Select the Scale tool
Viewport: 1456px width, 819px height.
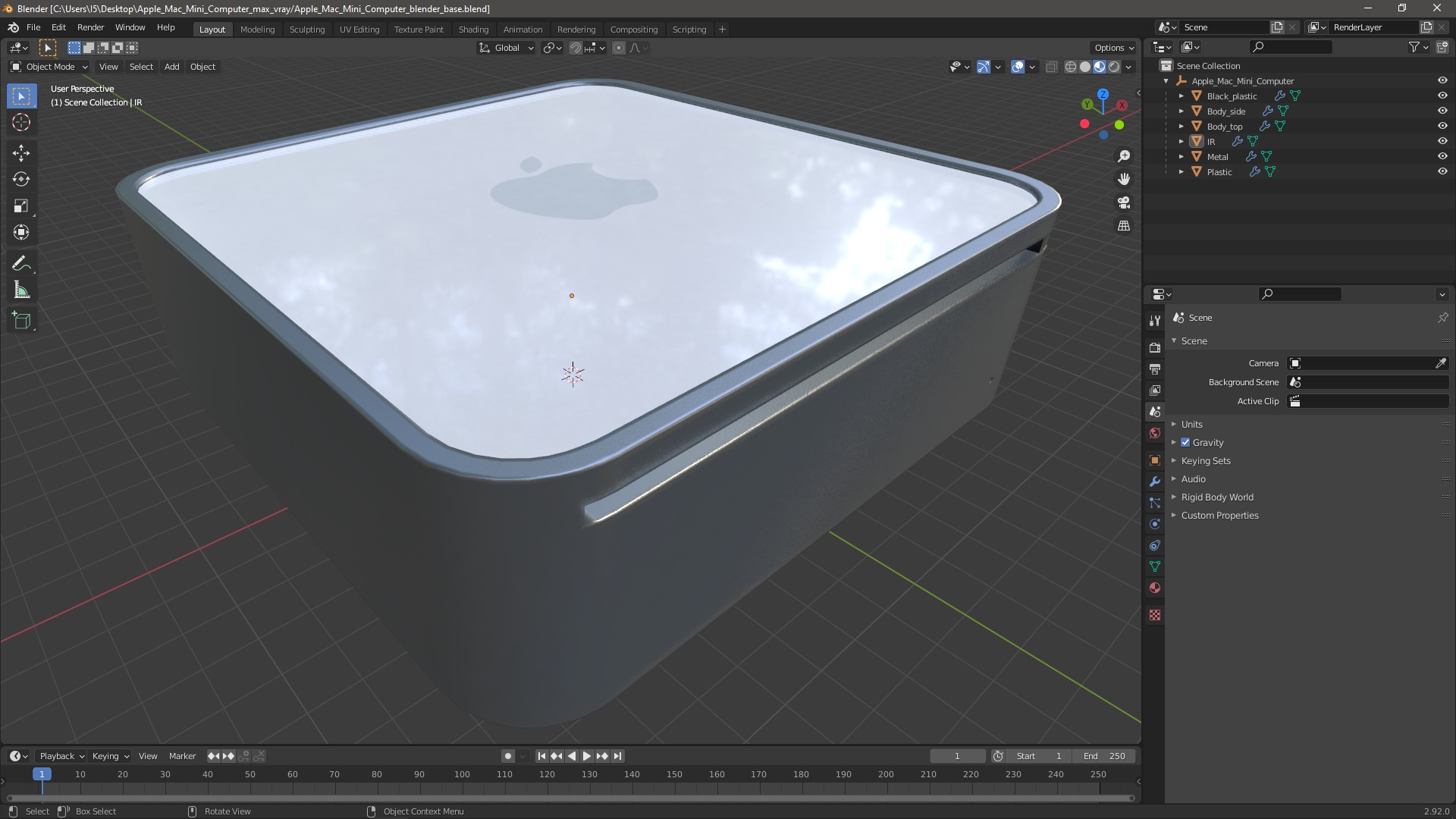coord(21,206)
